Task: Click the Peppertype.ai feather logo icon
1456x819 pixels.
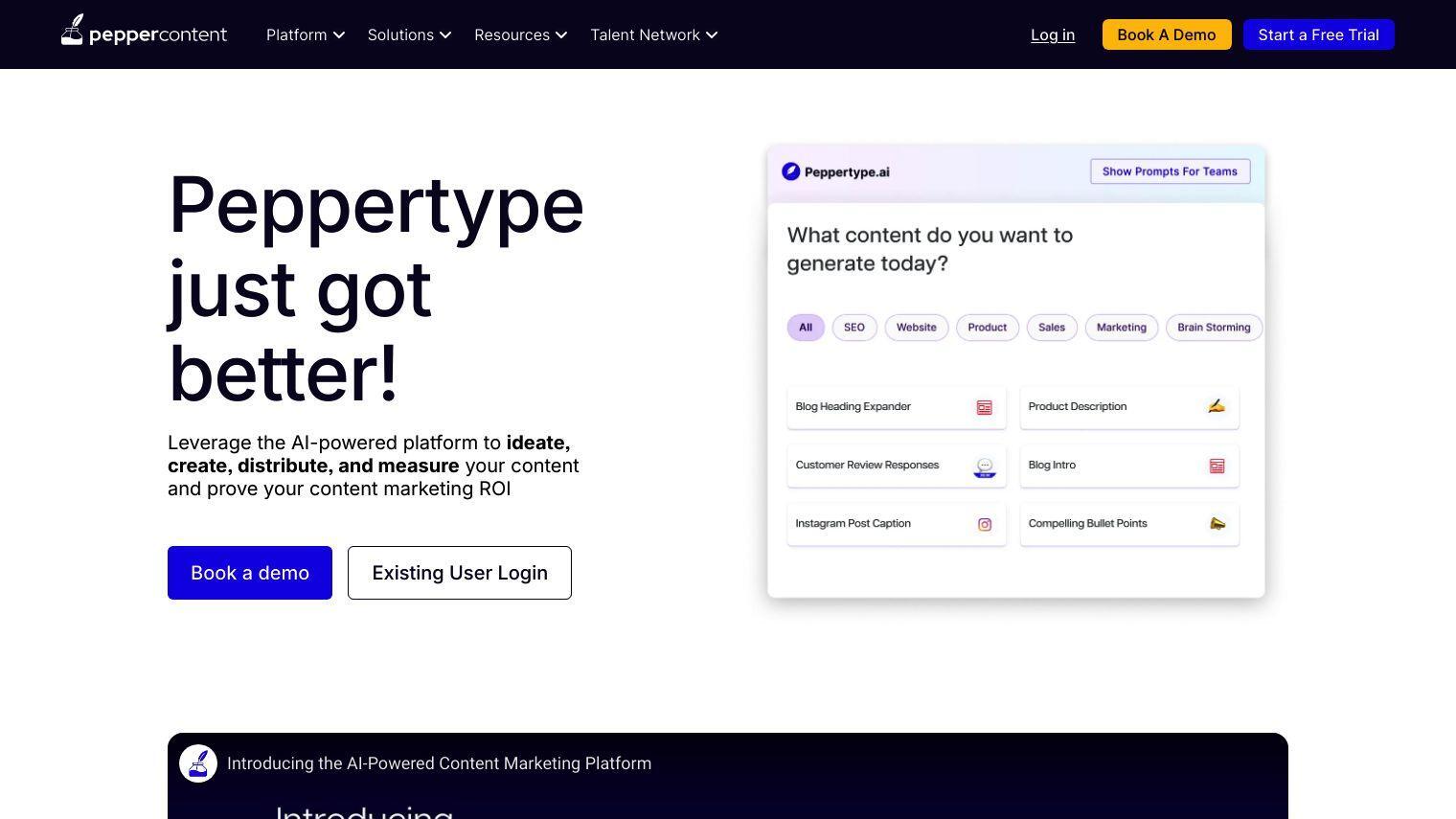Action: 790,171
